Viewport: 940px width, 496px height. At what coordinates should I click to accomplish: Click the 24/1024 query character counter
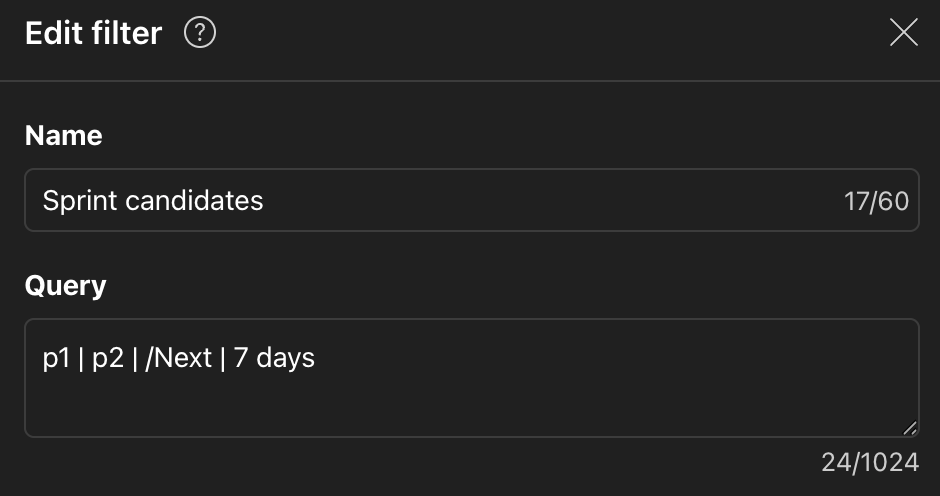point(869,462)
